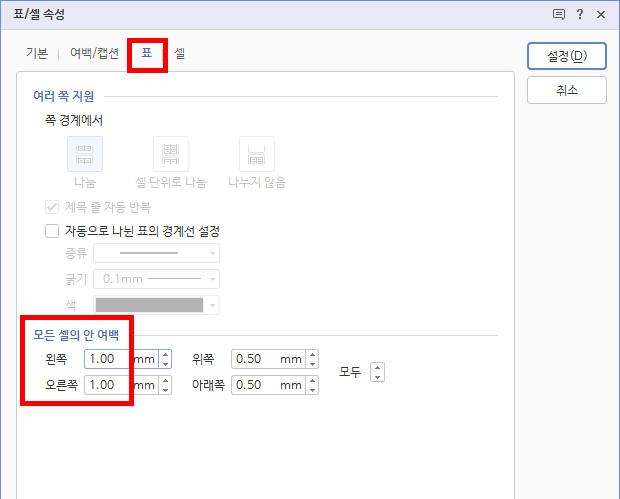Click the 오른쪽 margin input field
620x499 pixels.
click(121, 385)
